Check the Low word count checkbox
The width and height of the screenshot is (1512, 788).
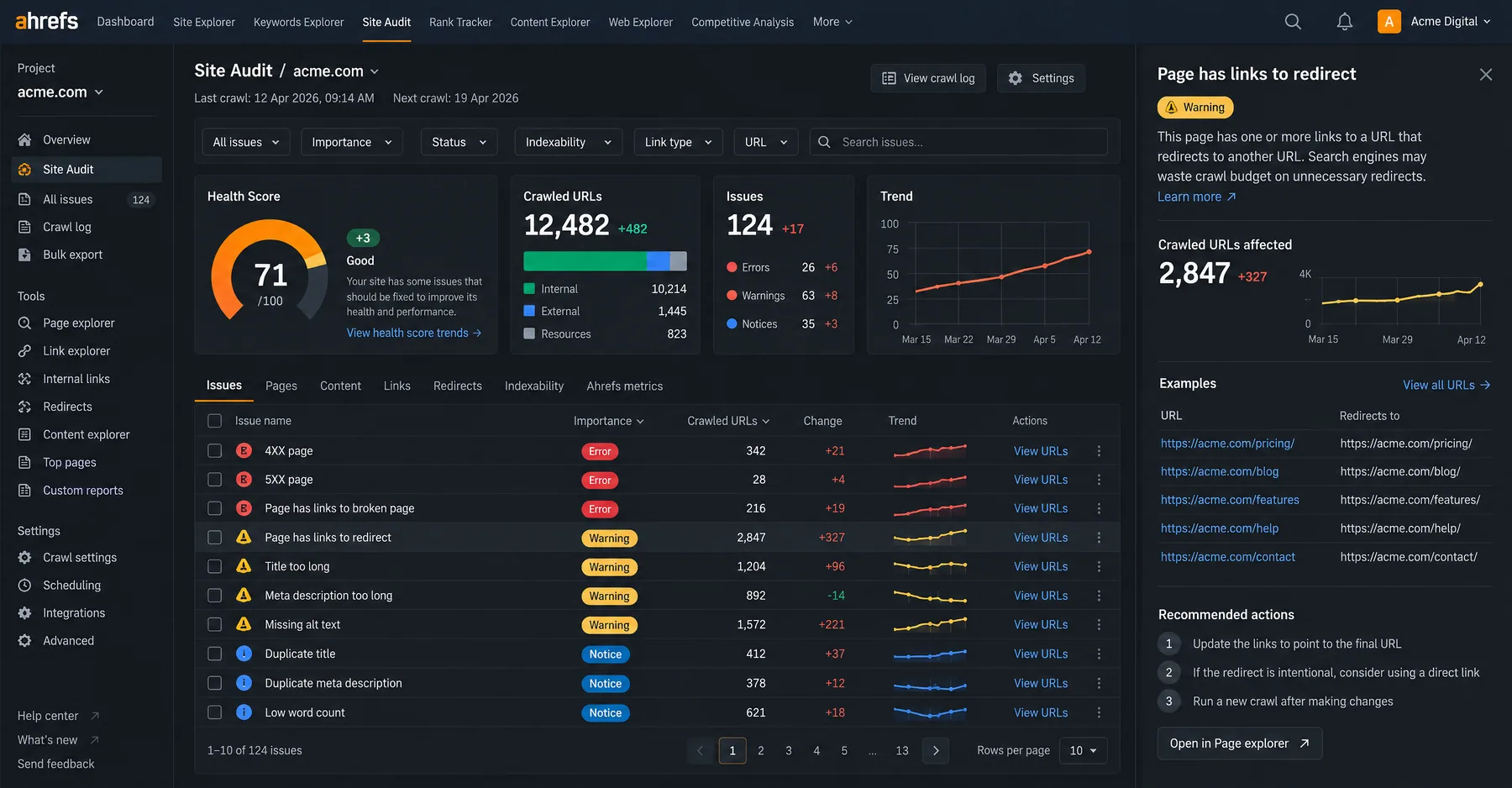pyautogui.click(x=215, y=712)
